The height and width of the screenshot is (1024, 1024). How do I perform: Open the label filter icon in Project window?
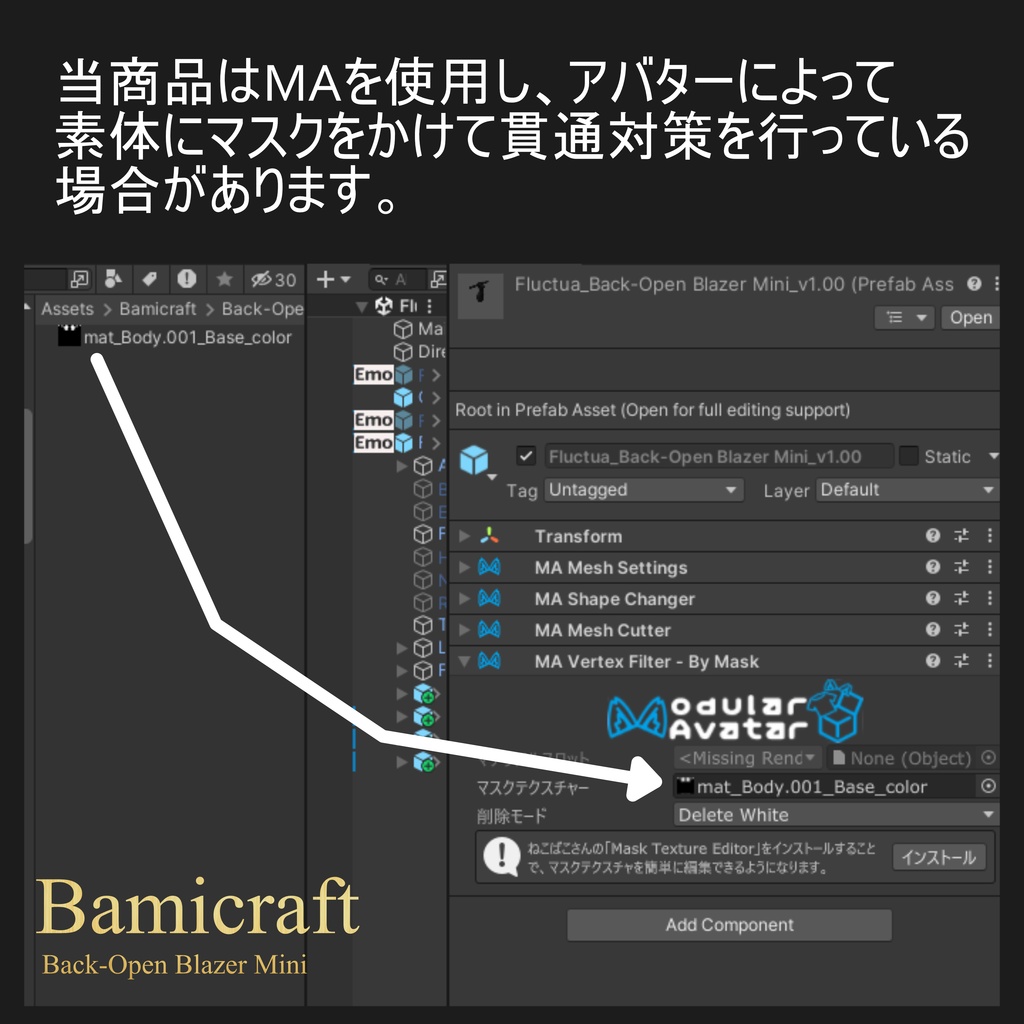click(149, 278)
